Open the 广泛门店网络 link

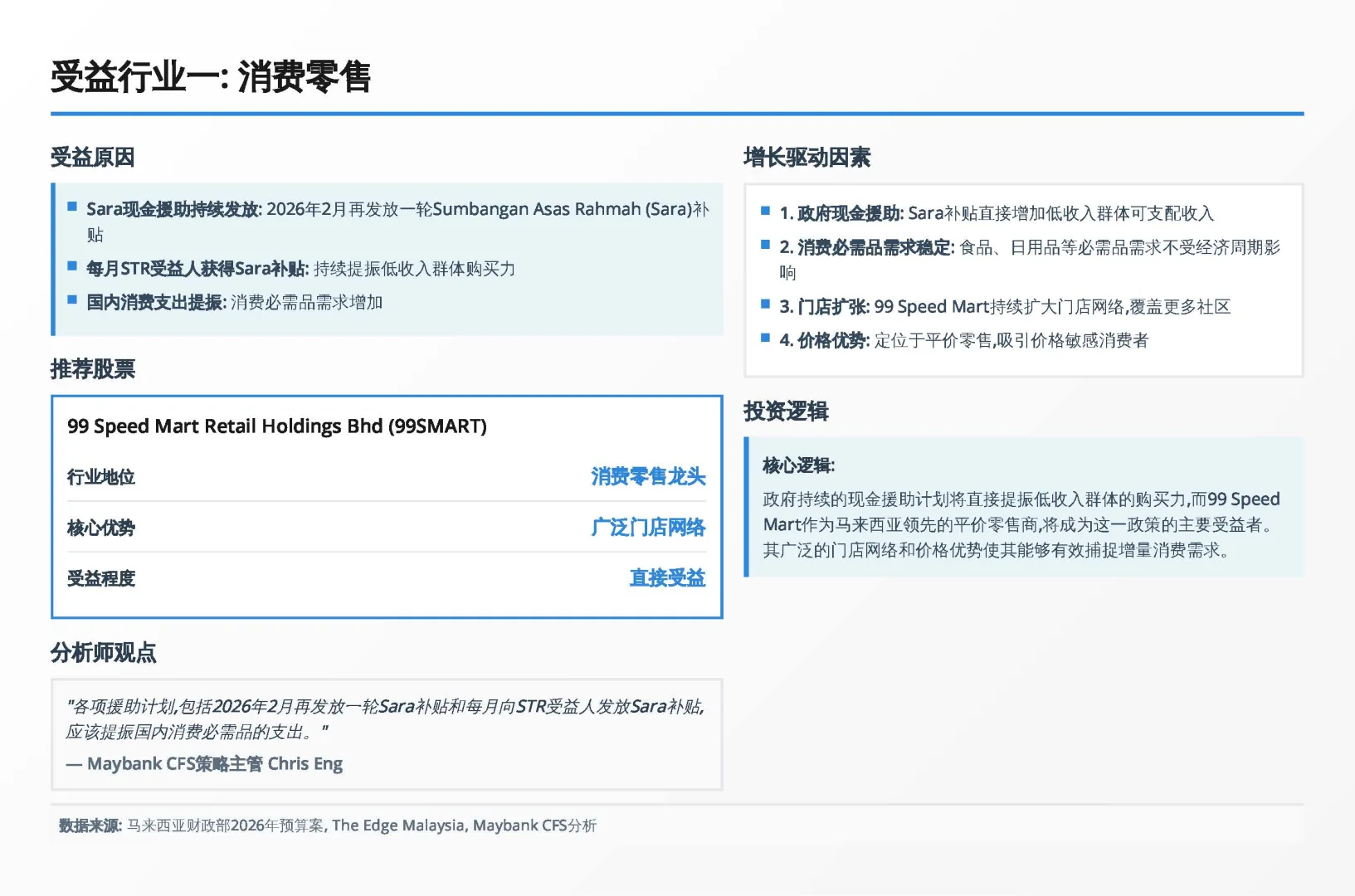click(x=648, y=527)
